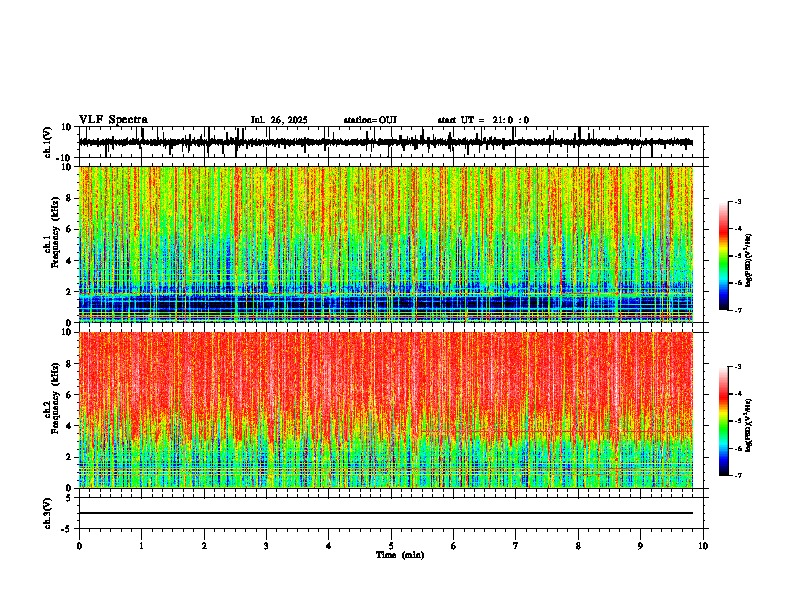Image resolution: width=792 pixels, height=612 pixels.
Task: Click the '-3' label on ch.2 colorbar
Action: 737,367
